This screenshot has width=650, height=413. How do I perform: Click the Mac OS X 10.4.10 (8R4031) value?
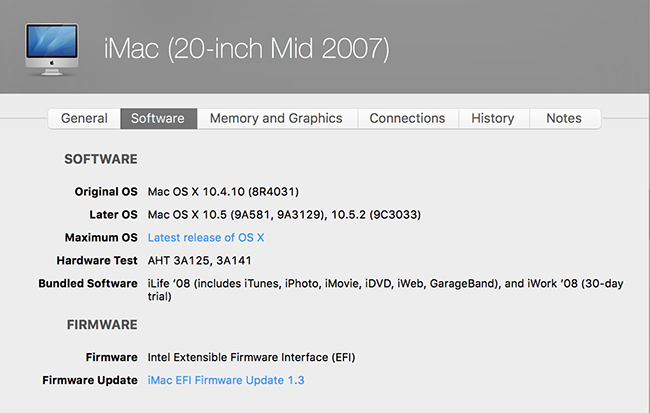pyautogui.click(x=223, y=191)
